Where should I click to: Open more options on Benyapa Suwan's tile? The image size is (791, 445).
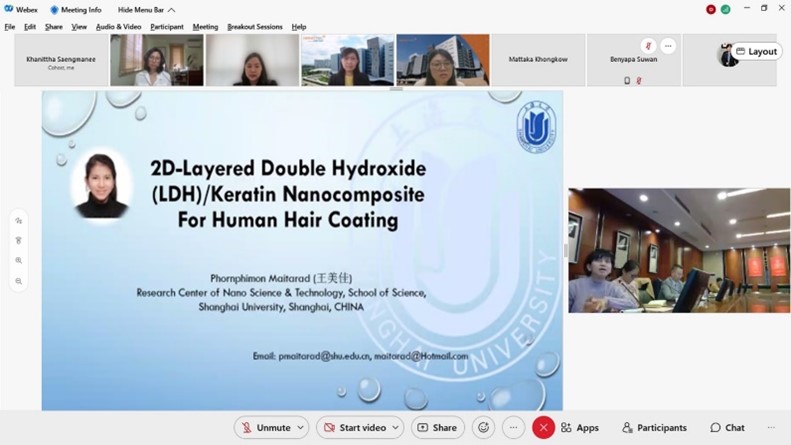[x=668, y=46]
